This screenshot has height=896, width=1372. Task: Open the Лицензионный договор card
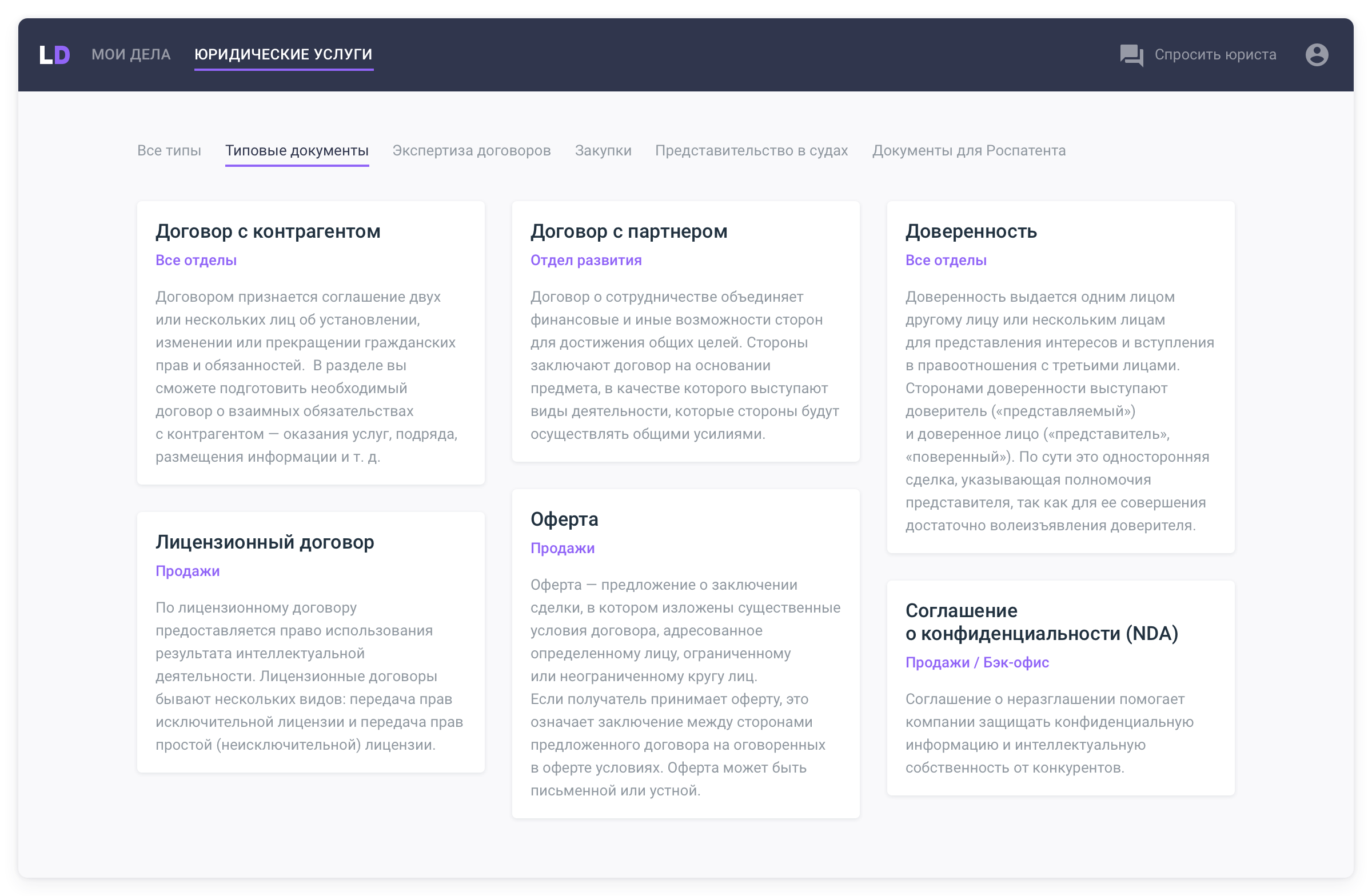point(265,542)
